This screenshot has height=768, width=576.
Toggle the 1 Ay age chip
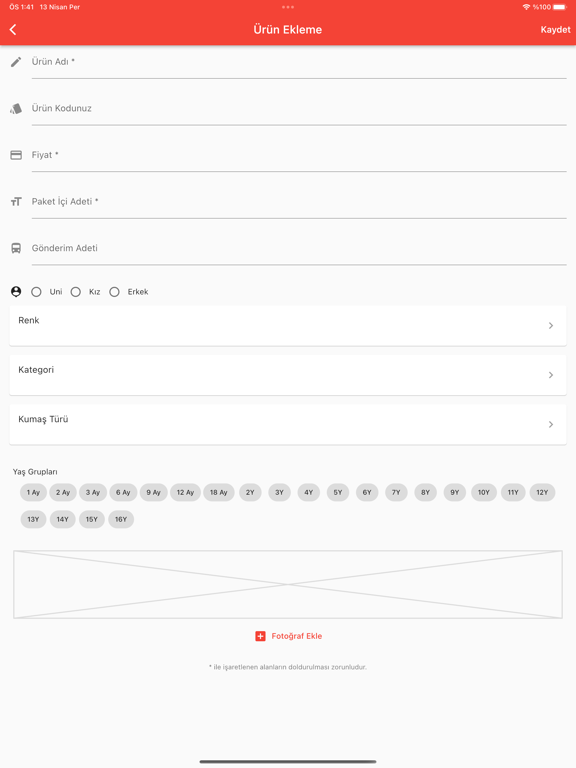pyautogui.click(x=33, y=492)
